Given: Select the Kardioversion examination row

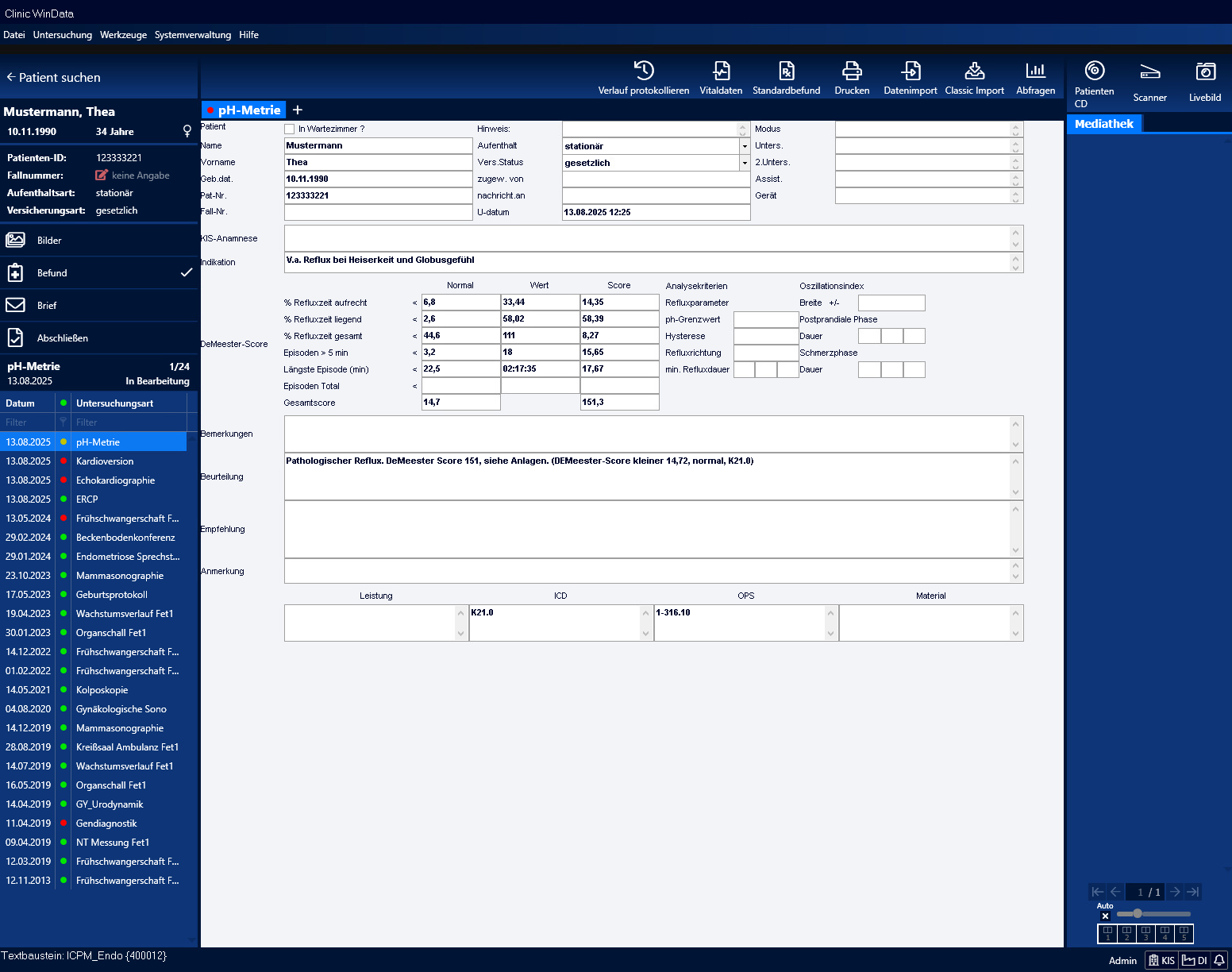Looking at the screenshot, I should (x=94, y=461).
